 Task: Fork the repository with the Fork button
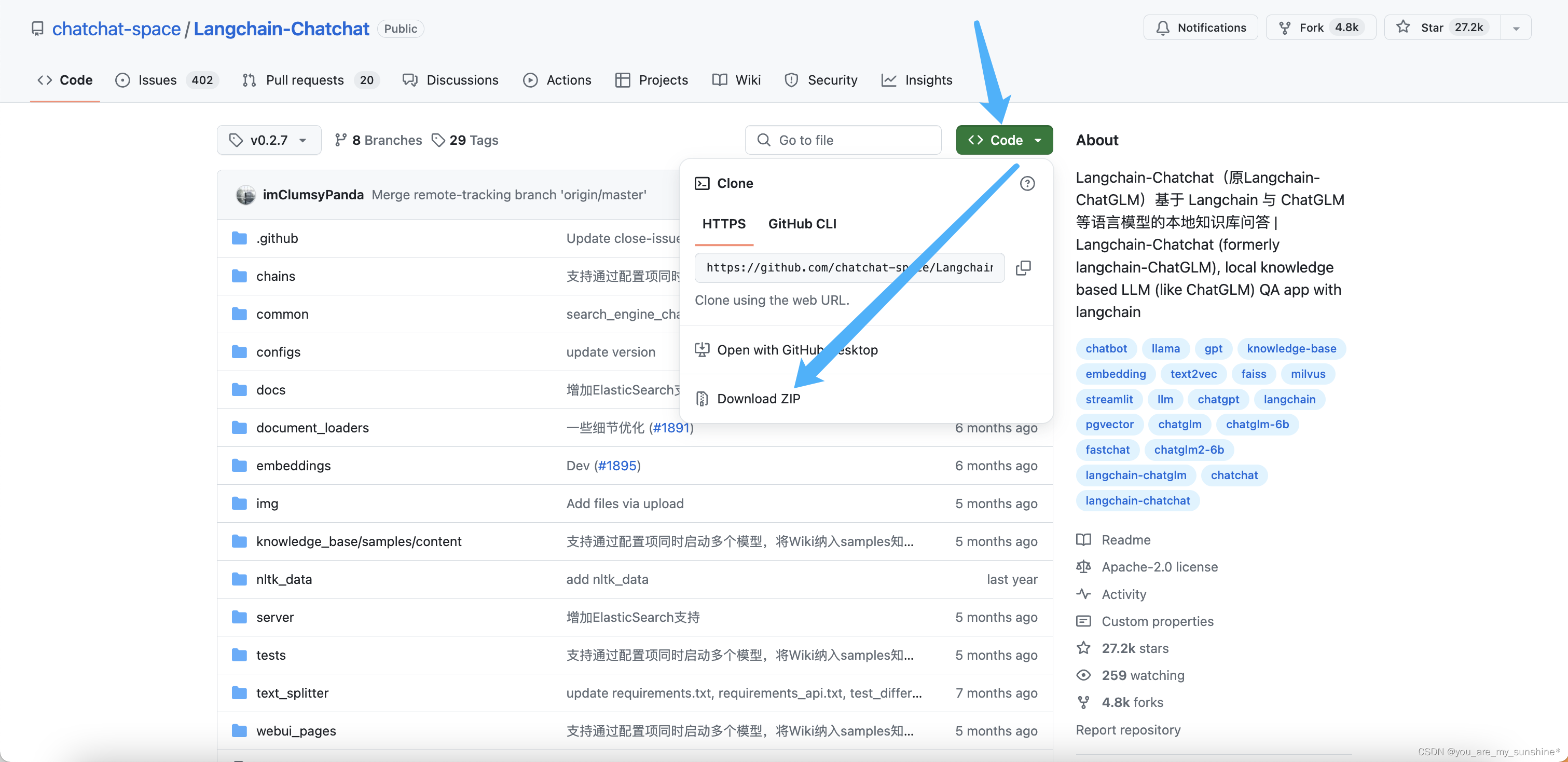pos(1321,28)
